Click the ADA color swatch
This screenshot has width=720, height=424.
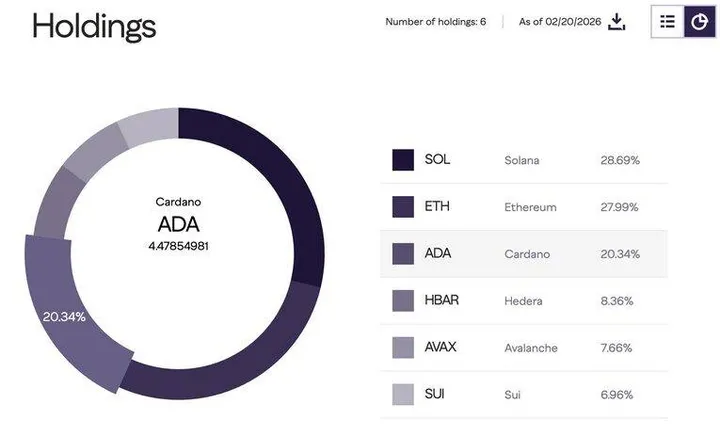coord(403,254)
